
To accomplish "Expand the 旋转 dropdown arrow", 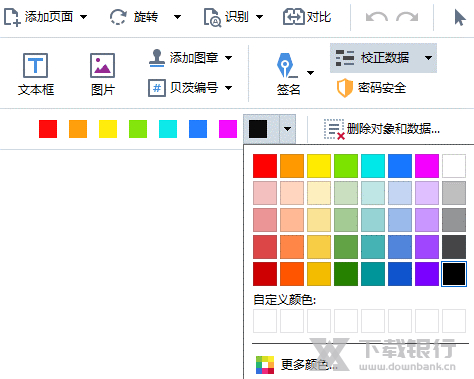I will [x=178, y=17].
